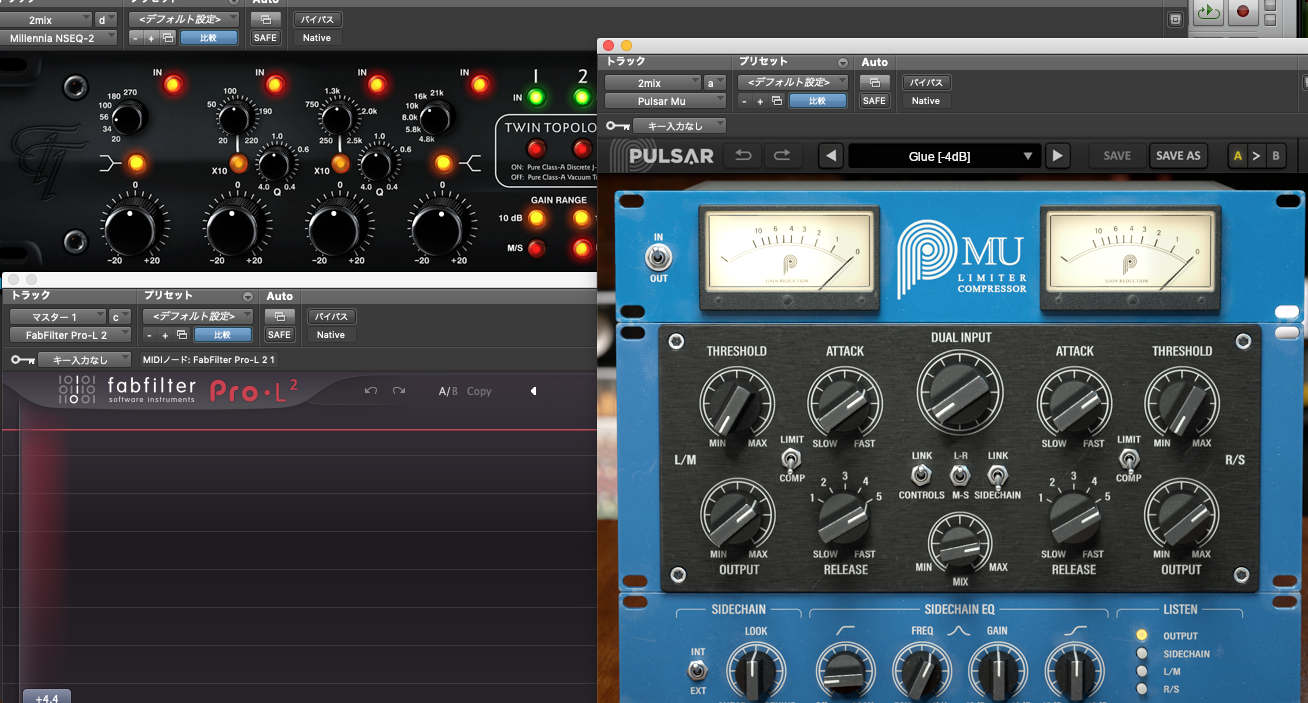Open the insert position 'a' dropdown in Pulsar window
1308x703 pixels.
tap(715, 83)
